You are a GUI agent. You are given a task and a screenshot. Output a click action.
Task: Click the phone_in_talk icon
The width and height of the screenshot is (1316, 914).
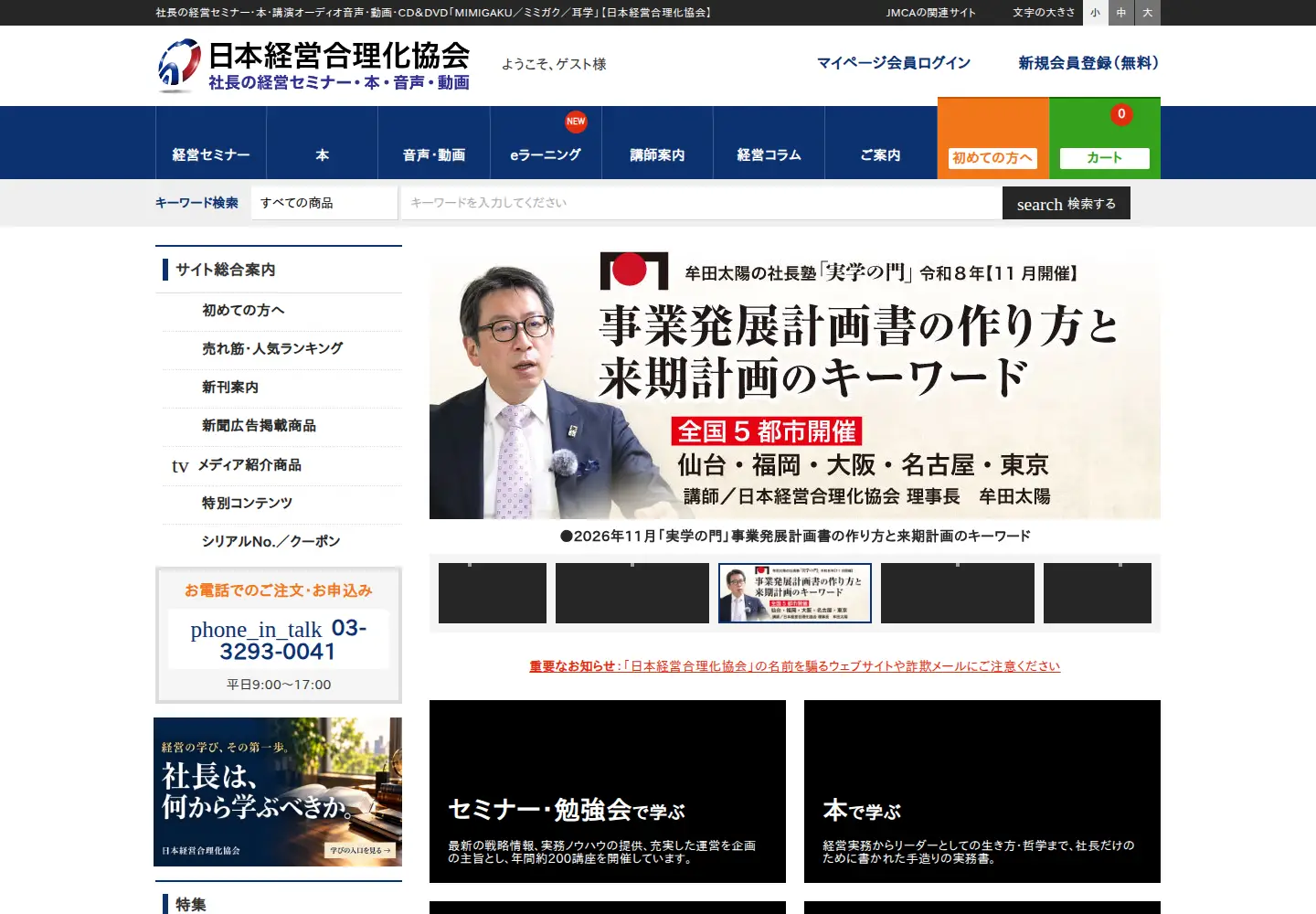click(x=256, y=630)
